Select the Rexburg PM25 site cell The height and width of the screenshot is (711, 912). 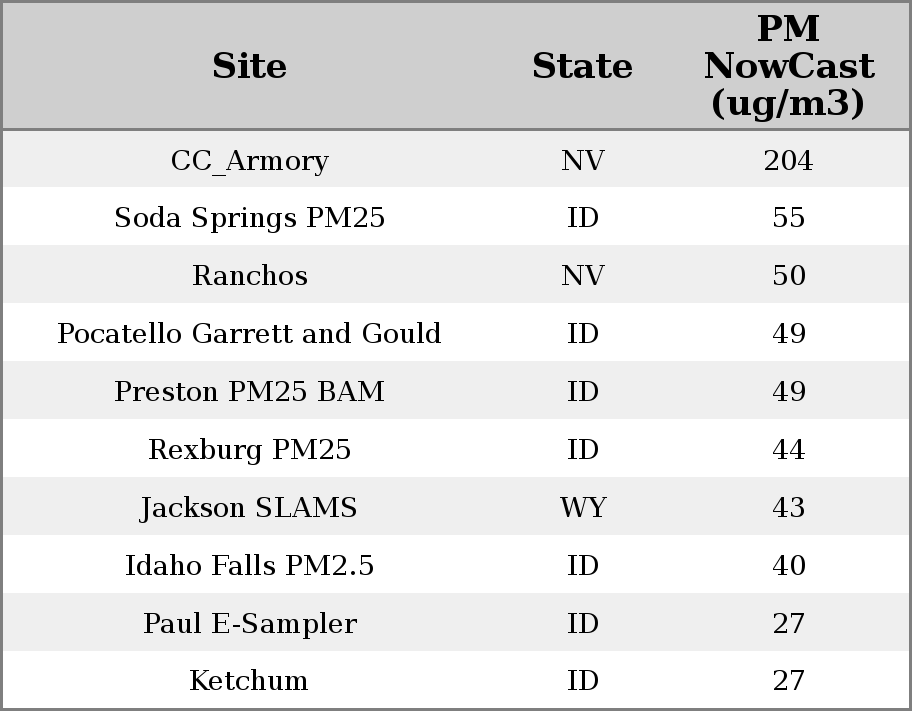[249, 450]
